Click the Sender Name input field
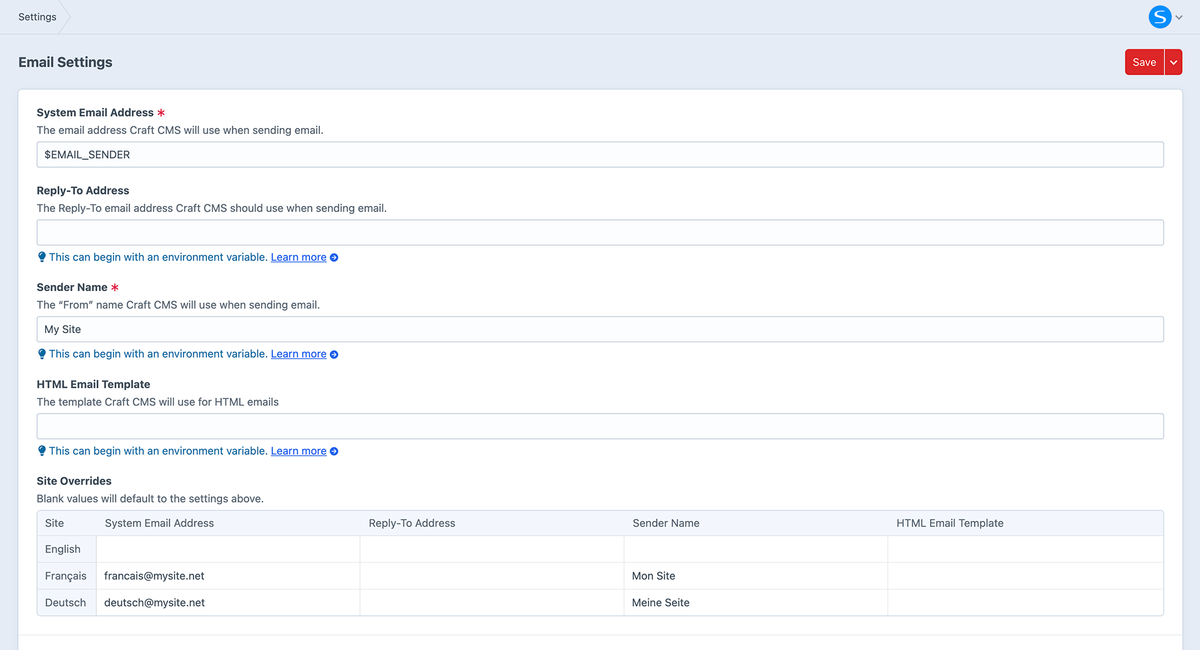The image size is (1200, 650). pos(600,329)
